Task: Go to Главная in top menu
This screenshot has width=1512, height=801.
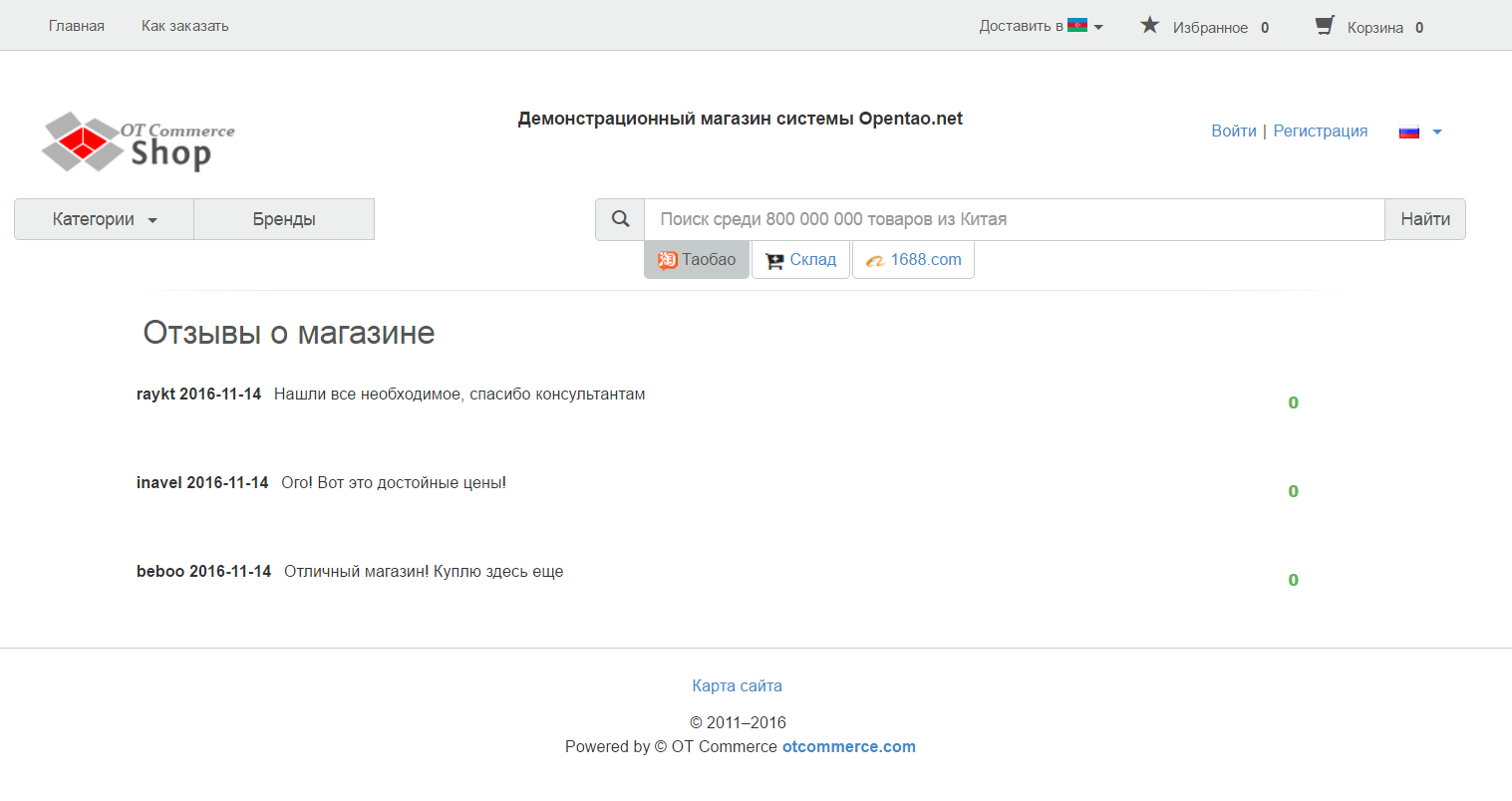Action: tap(77, 26)
